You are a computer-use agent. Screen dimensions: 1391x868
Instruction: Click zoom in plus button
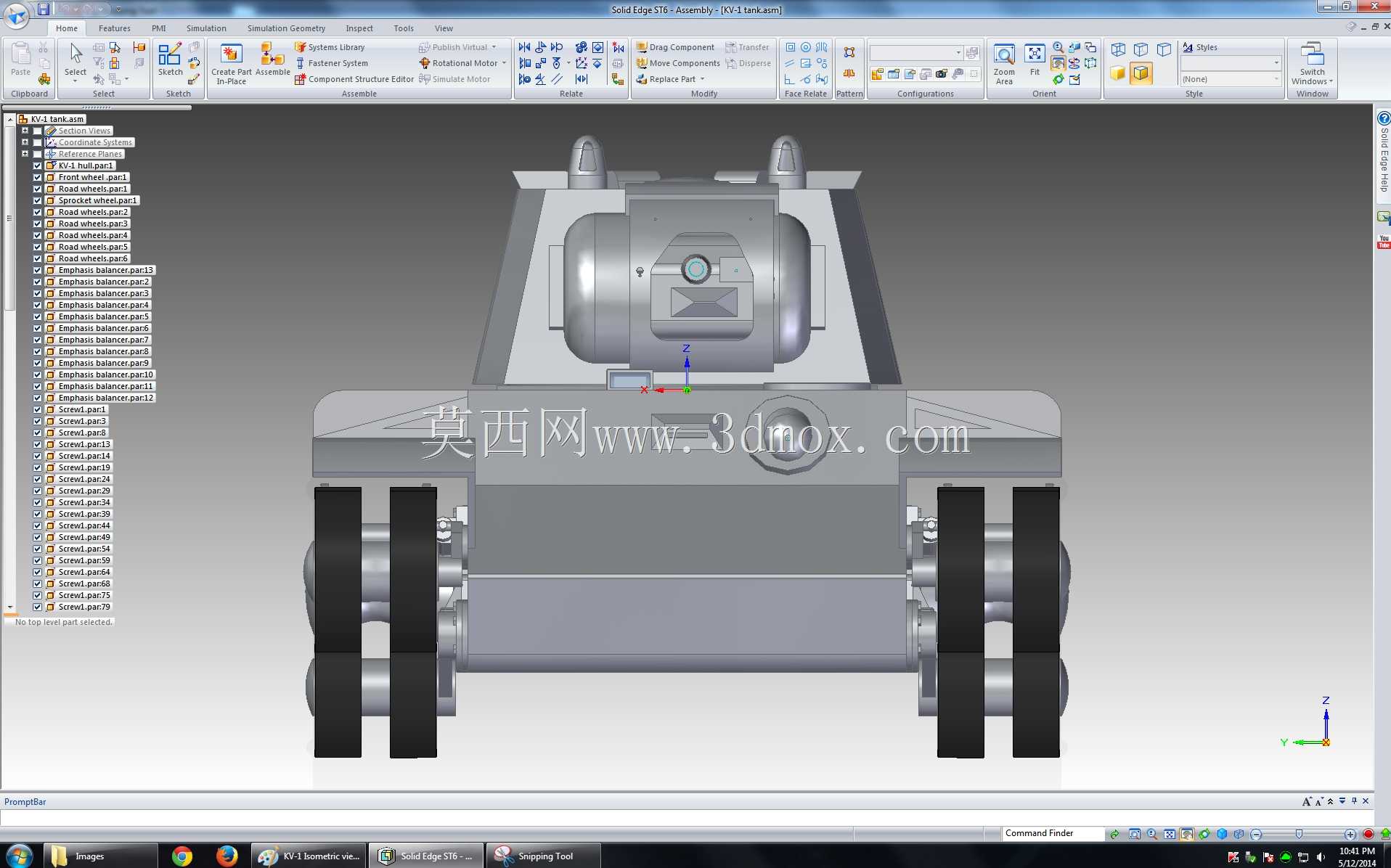click(x=1350, y=834)
